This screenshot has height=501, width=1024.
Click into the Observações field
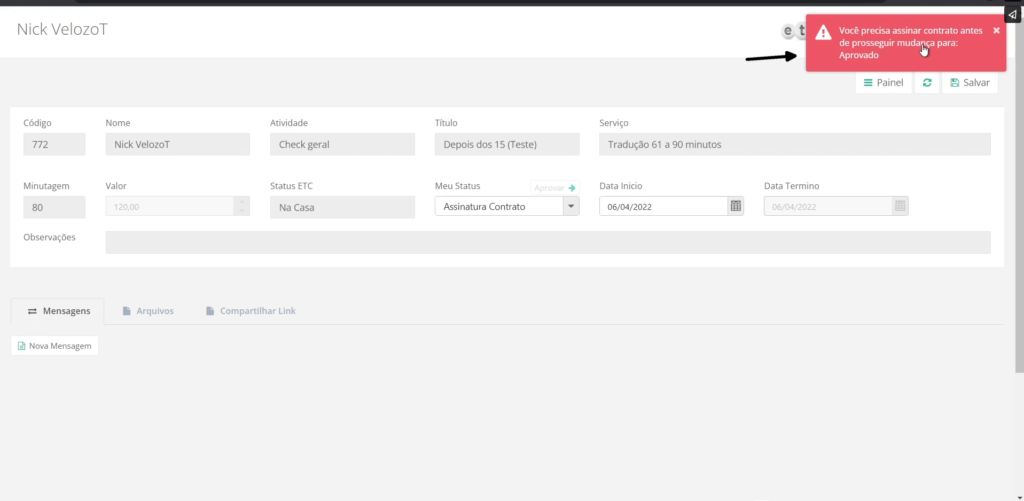point(547,242)
